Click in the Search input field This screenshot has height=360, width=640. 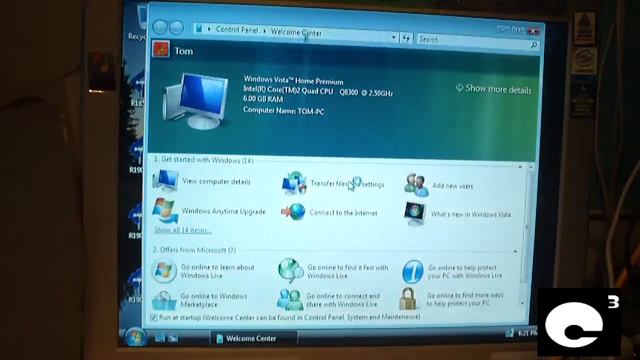coord(473,41)
